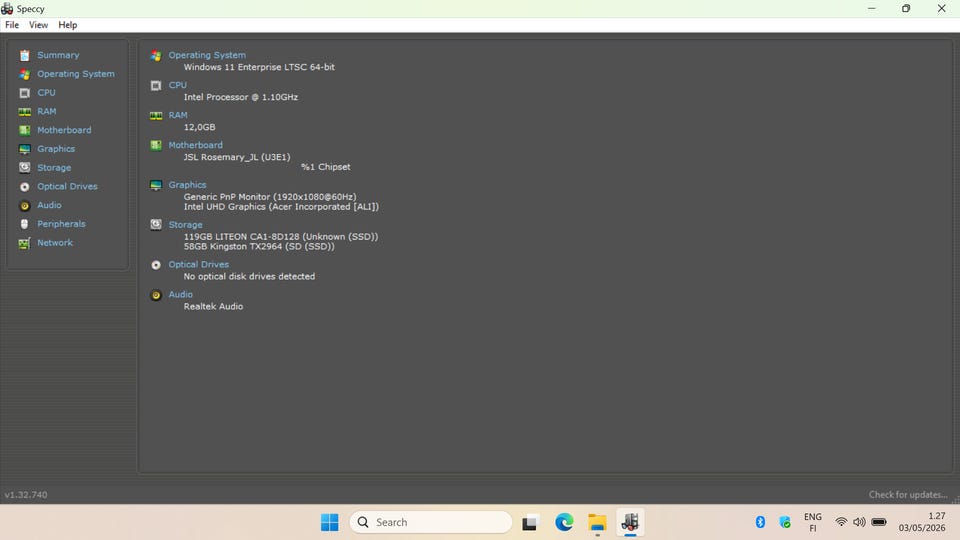Open File Explorer from the taskbar

[597, 522]
